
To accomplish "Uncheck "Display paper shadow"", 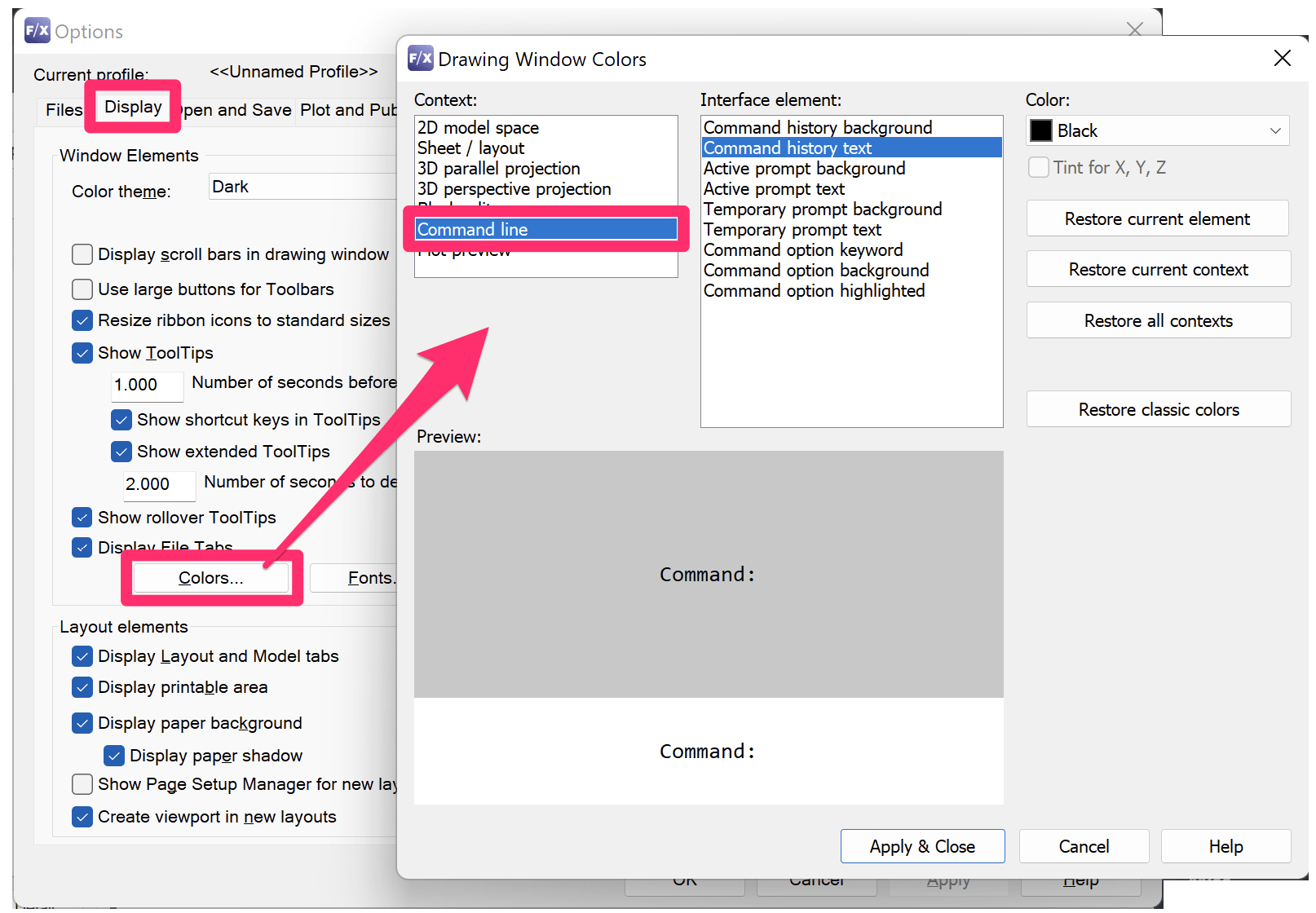I will [x=114, y=755].
